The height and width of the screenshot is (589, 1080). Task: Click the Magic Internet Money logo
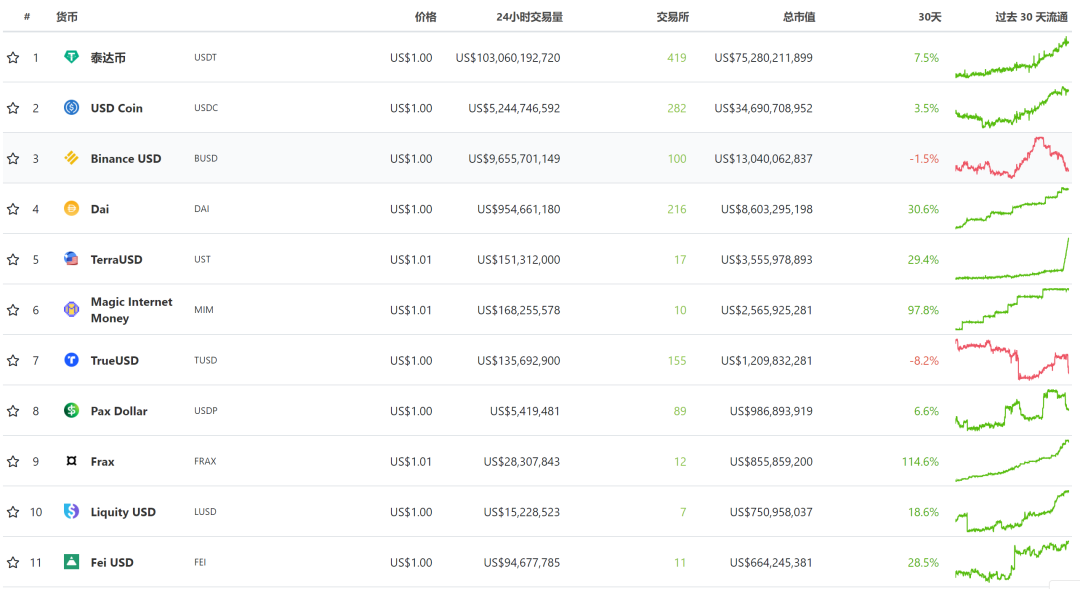(71, 309)
